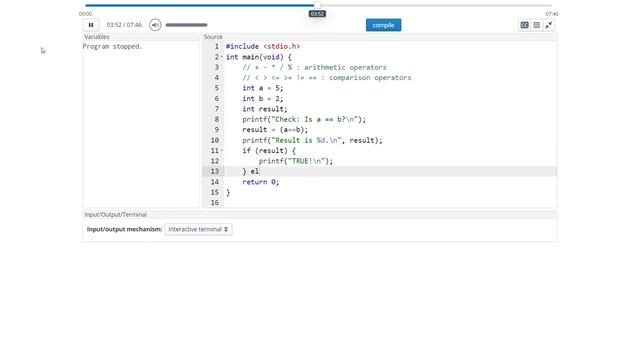Click the printf "Check: Is a == b?" line

pyautogui.click(x=304, y=120)
